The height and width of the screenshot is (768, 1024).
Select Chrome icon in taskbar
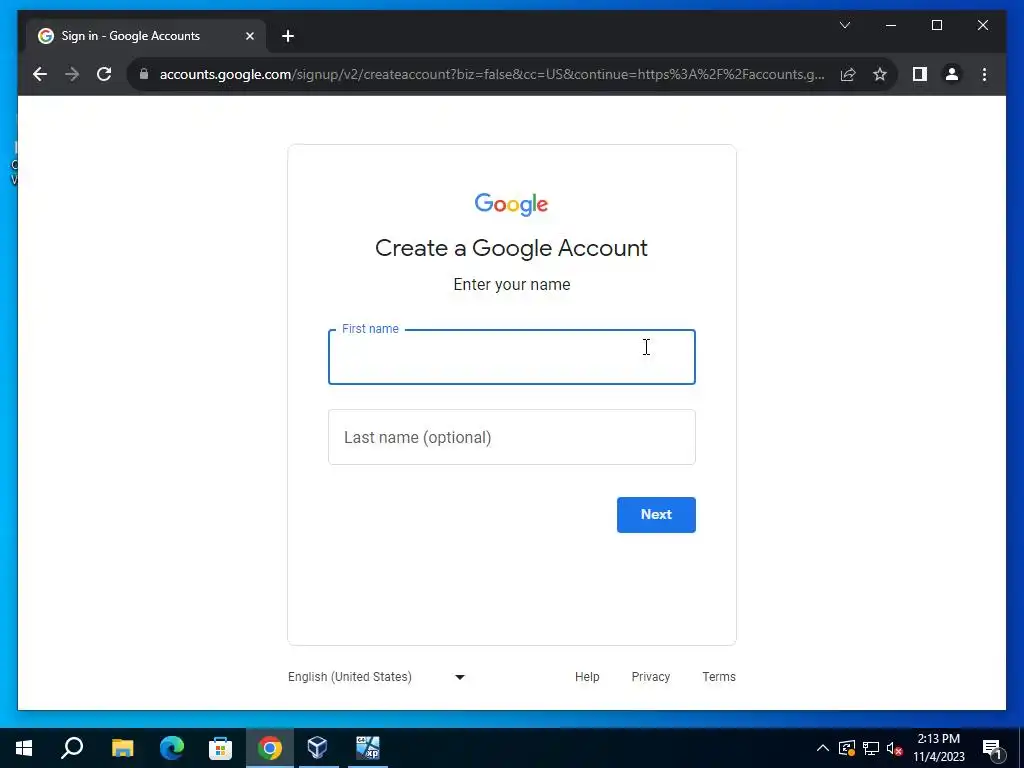(x=270, y=748)
